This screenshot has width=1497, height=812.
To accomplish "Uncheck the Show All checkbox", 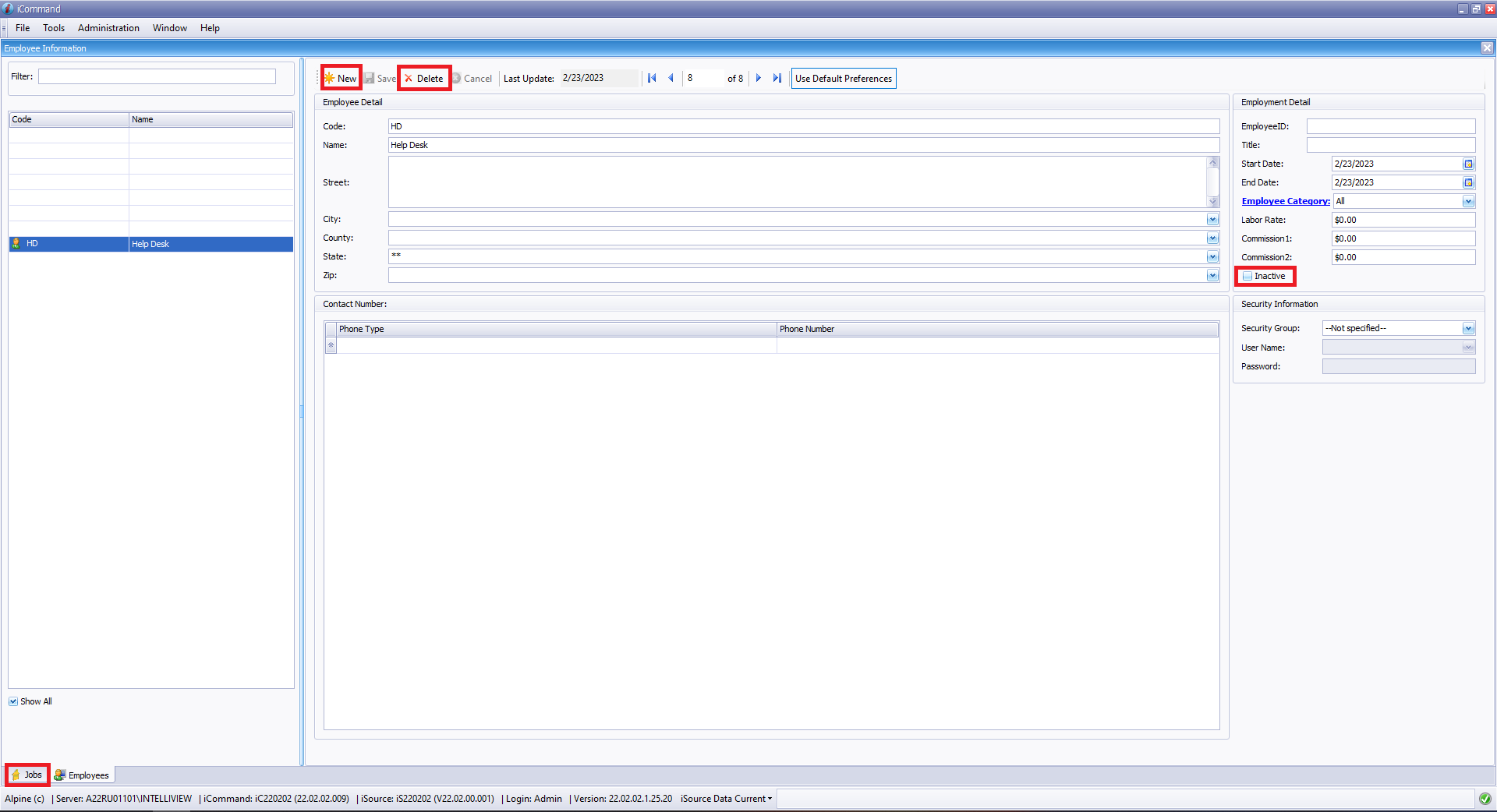I will (x=13, y=701).
